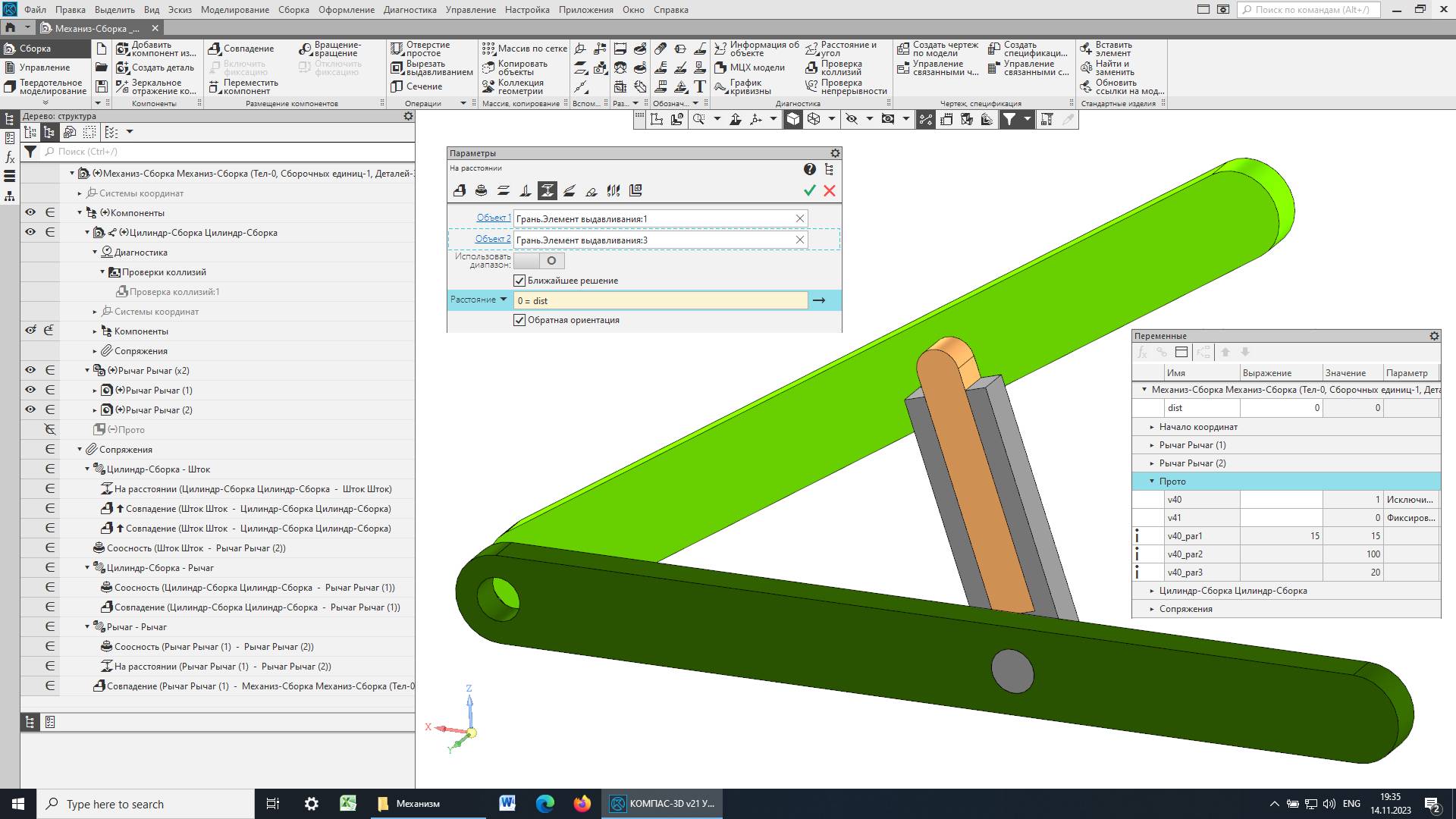Open Tree structure panel gear settings

[408, 116]
